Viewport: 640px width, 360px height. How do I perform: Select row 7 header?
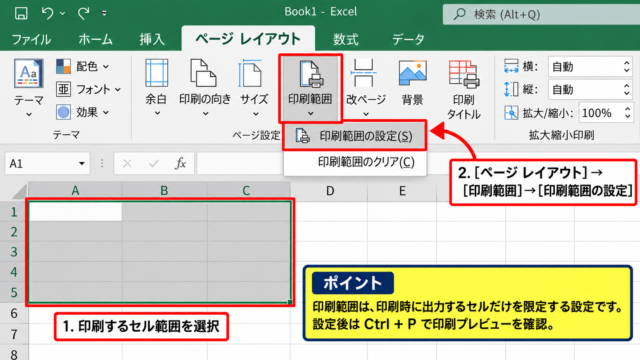click(14, 334)
